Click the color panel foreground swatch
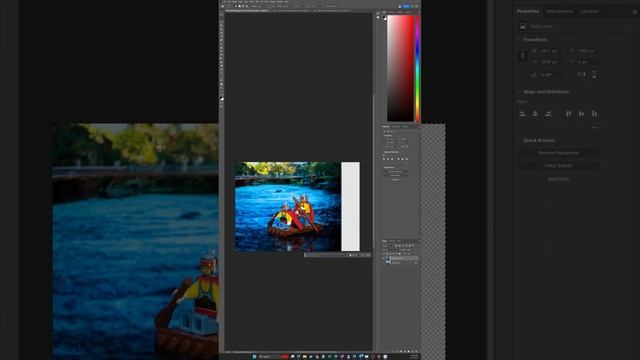This screenshot has width=640, height=360. click(384, 18)
